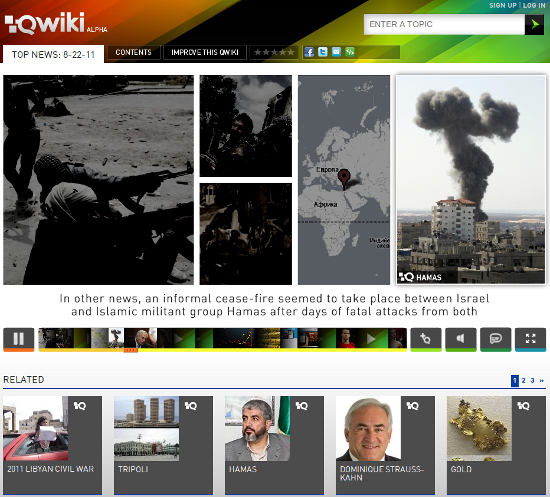Screen dimensions: 550x497
Task: Click Qwiki icon on Strauss-Kahn card
Action: point(412,406)
